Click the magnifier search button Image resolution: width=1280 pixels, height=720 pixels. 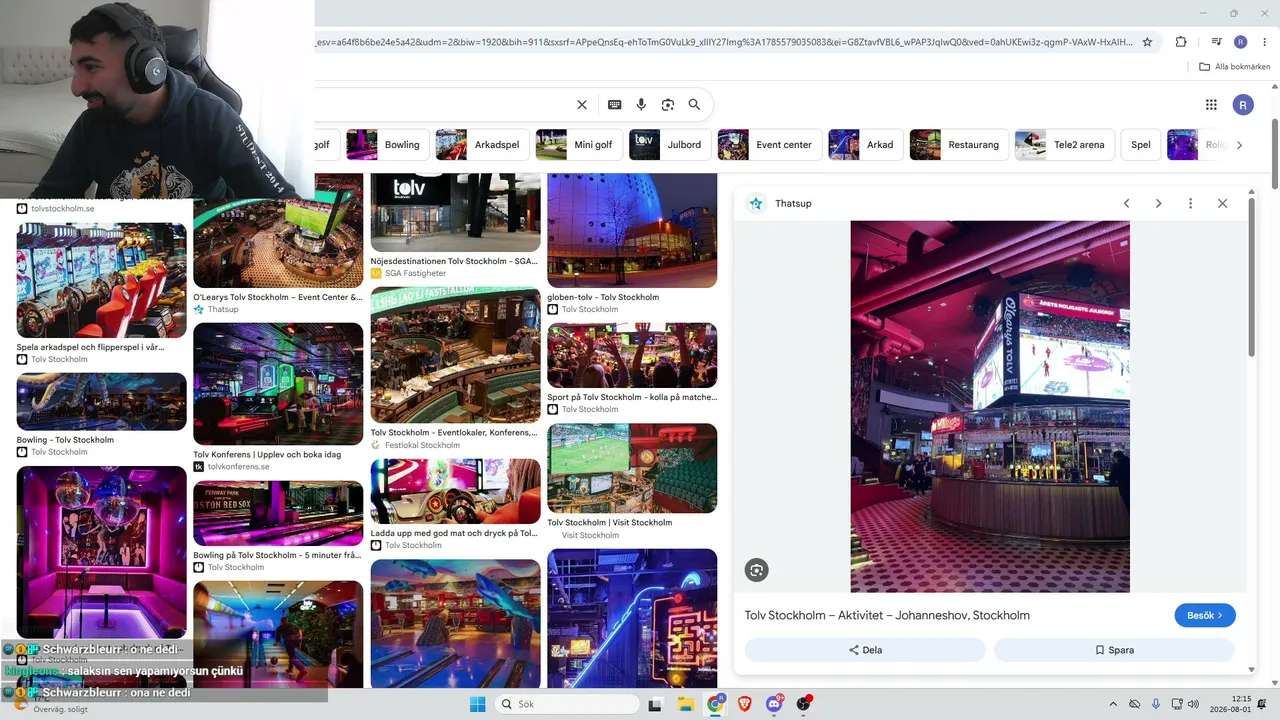coord(694,104)
